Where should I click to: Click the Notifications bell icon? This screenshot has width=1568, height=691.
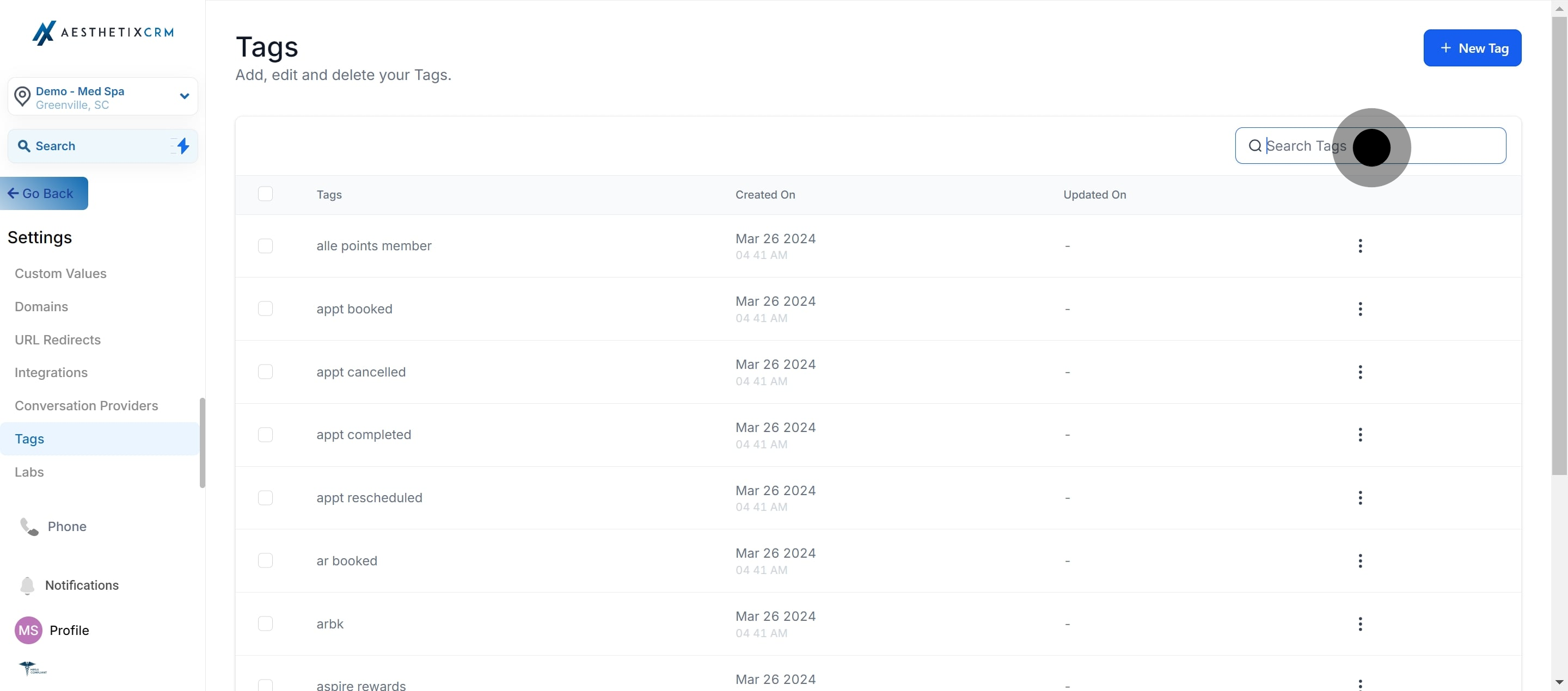pos(27,585)
